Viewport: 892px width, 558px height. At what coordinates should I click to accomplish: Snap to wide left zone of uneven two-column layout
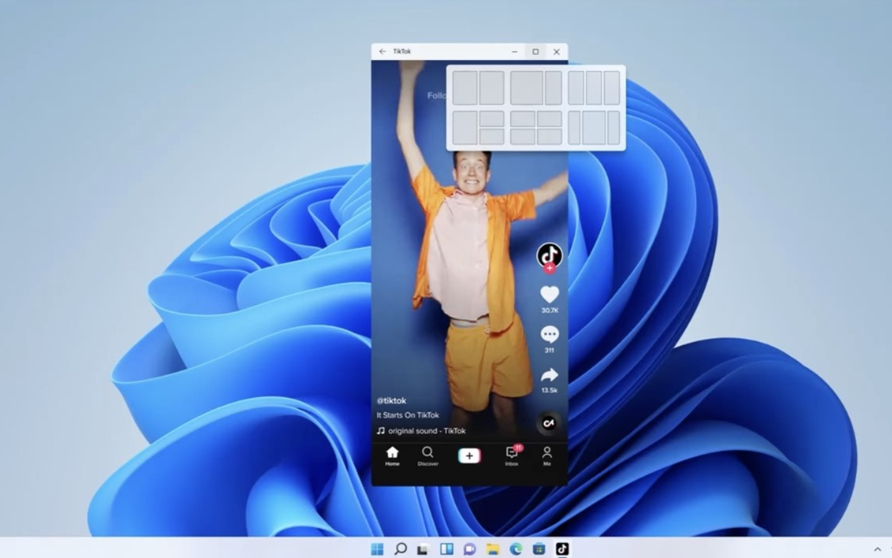coord(527,88)
